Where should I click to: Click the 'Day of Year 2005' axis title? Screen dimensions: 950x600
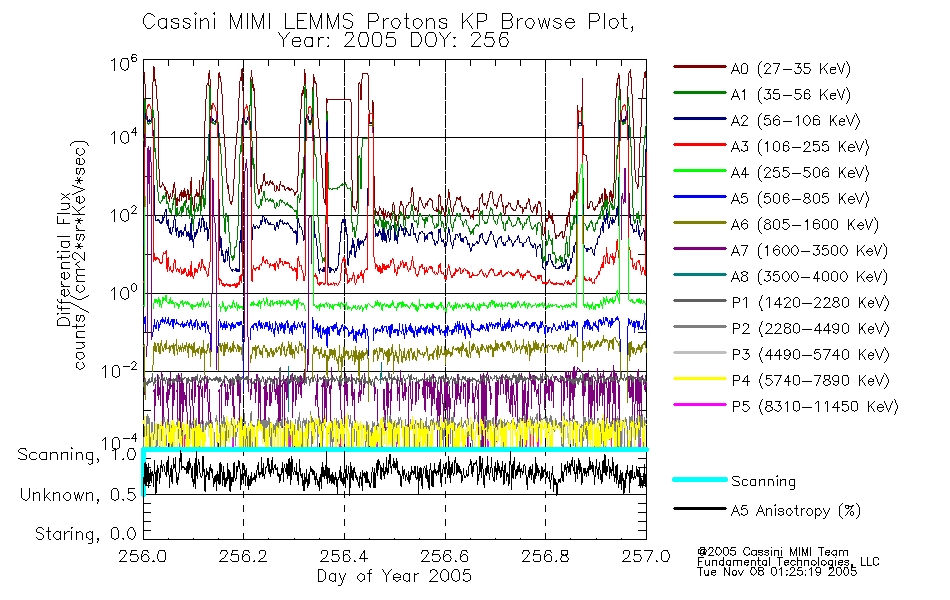coord(394,576)
